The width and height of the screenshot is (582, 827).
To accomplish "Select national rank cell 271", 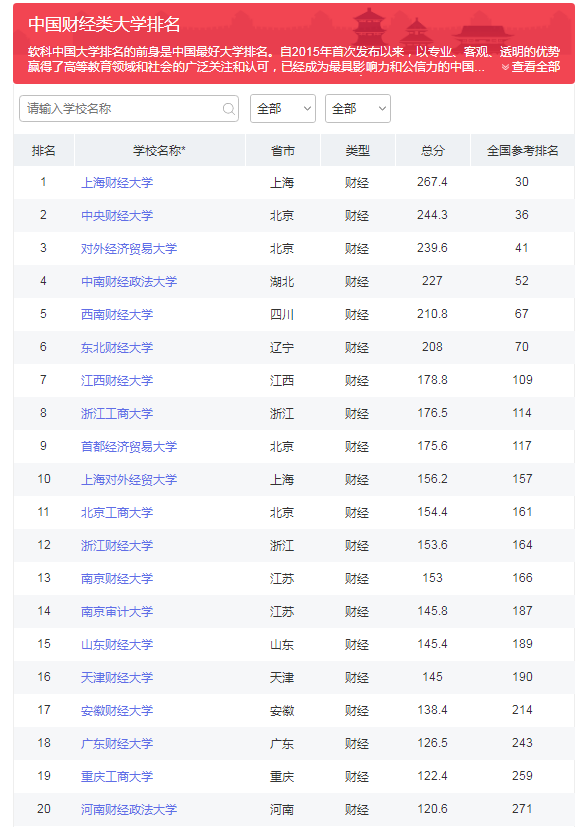I will (522, 809).
